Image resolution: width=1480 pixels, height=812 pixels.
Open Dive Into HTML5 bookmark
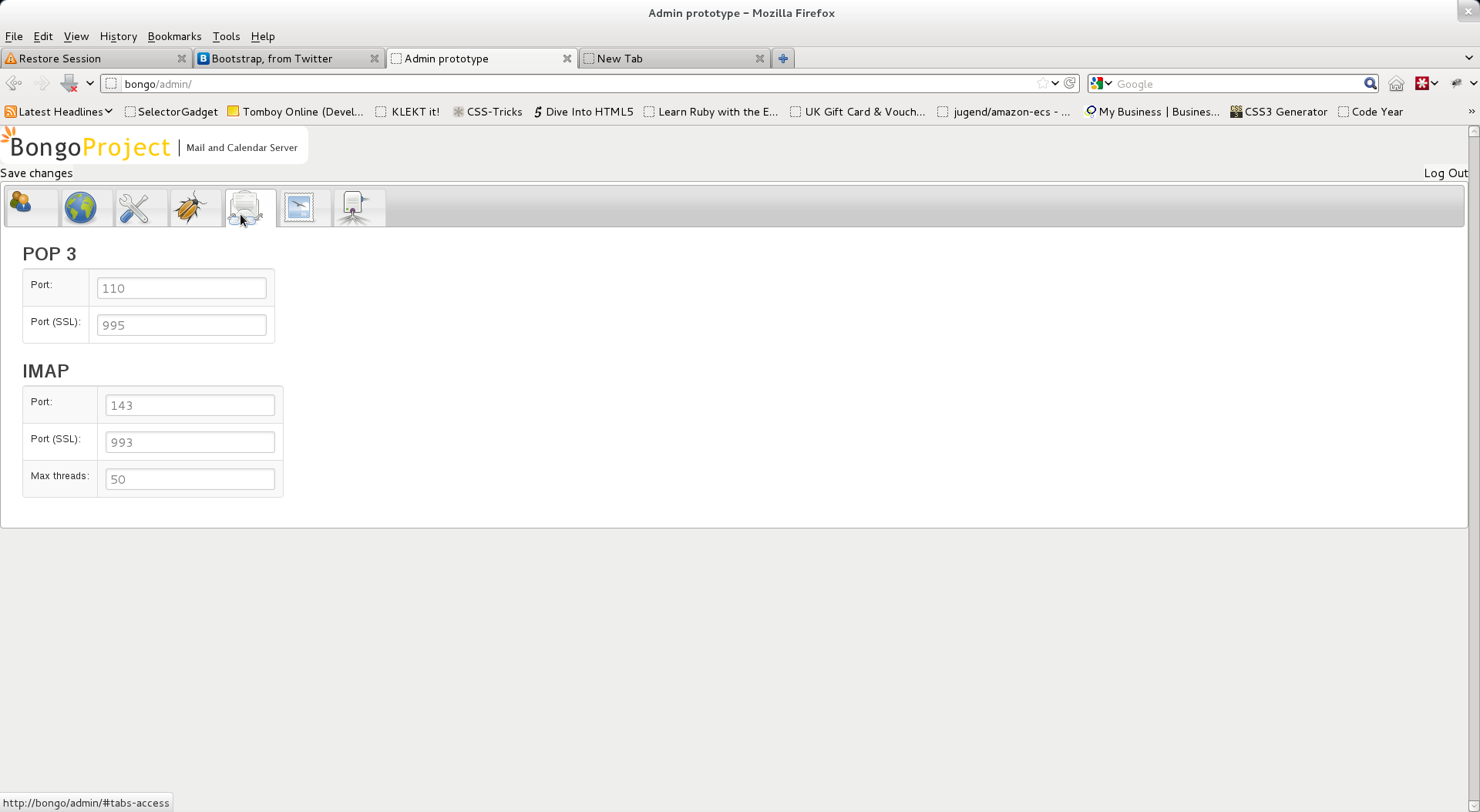click(x=584, y=112)
